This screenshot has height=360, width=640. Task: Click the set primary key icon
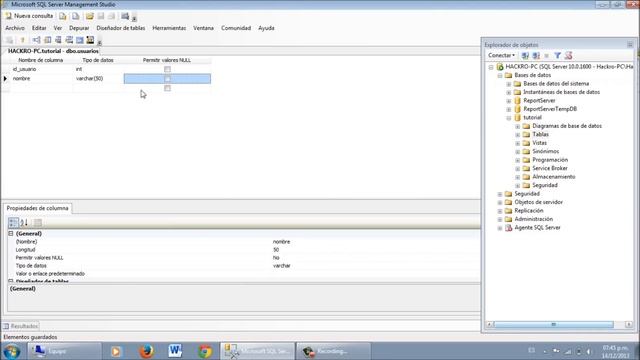click(22, 40)
